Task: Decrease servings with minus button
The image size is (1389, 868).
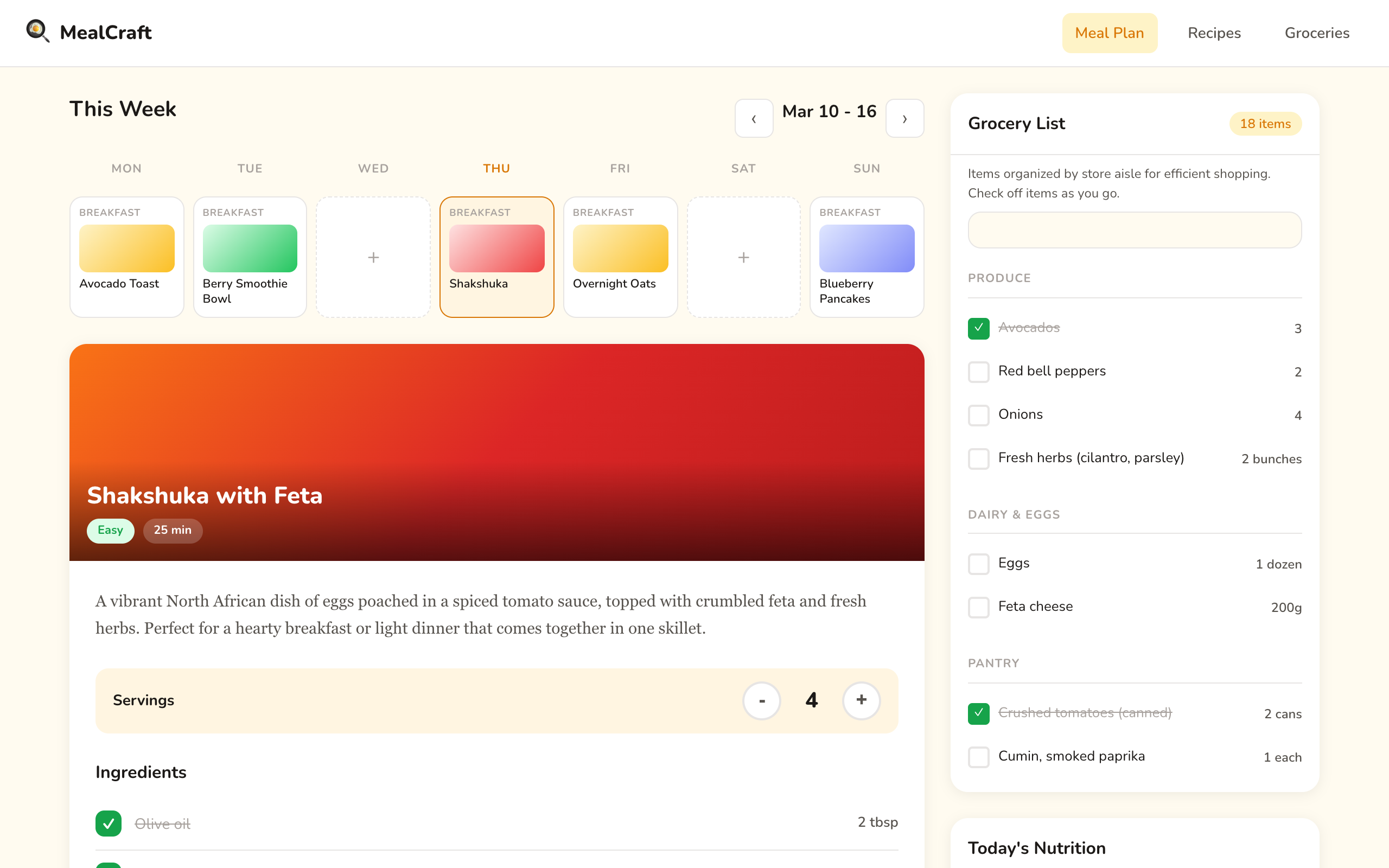Action: click(762, 700)
